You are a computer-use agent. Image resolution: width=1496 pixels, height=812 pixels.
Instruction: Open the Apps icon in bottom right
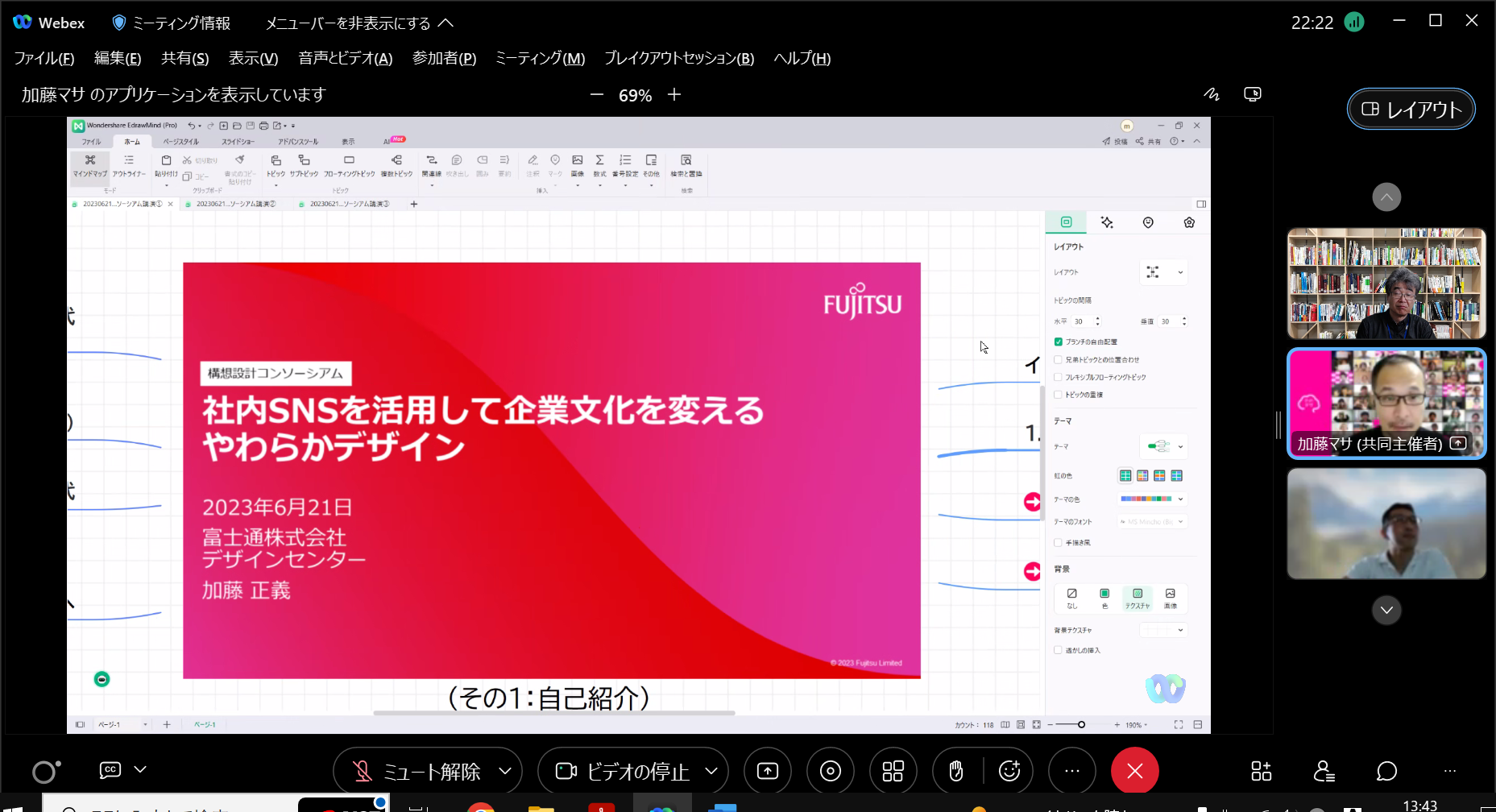click(x=1261, y=771)
